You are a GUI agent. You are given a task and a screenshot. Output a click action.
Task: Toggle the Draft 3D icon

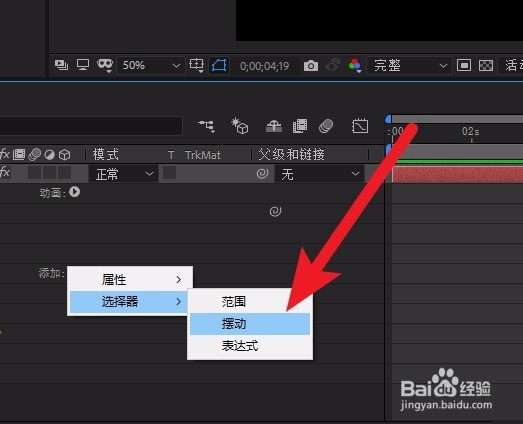click(240, 126)
